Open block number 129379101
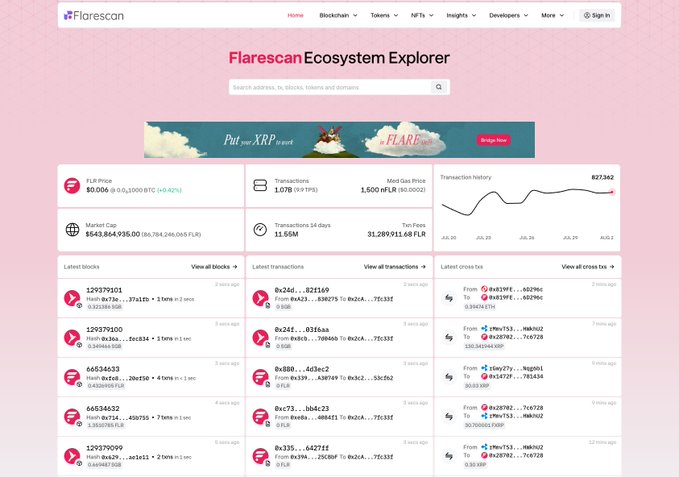 (x=104, y=290)
